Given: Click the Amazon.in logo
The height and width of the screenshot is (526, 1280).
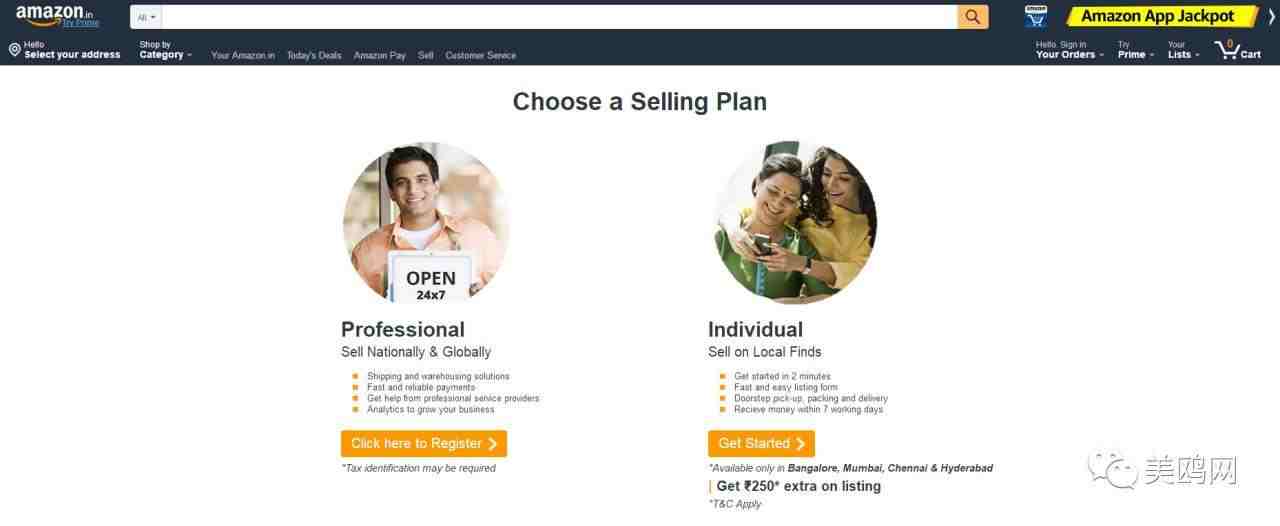Looking at the screenshot, I should 58,15.
